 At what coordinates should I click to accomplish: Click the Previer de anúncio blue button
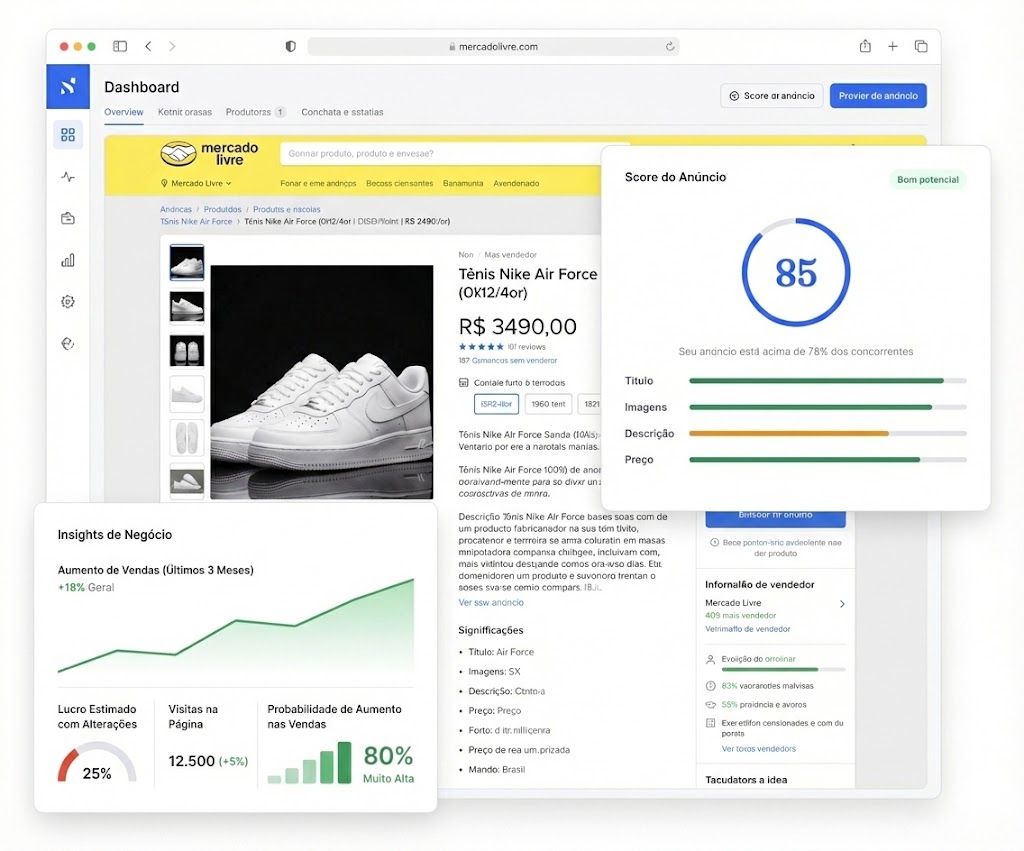tap(877, 96)
